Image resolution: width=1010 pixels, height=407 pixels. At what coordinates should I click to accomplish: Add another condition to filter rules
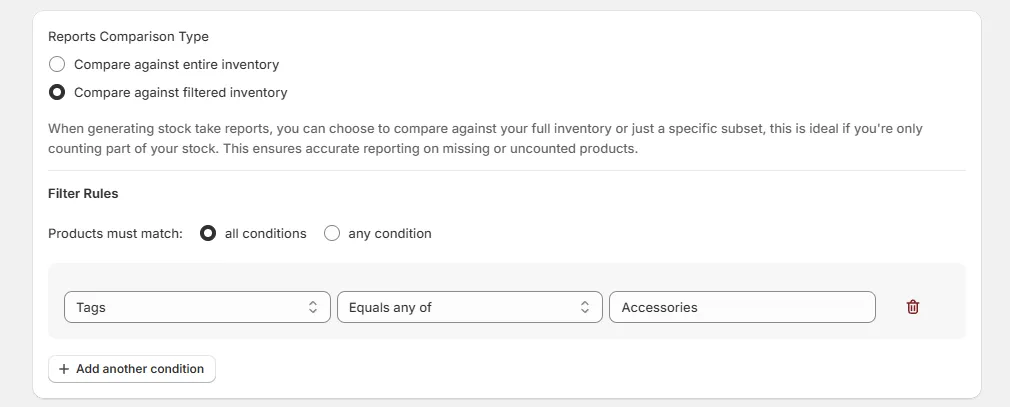(132, 369)
